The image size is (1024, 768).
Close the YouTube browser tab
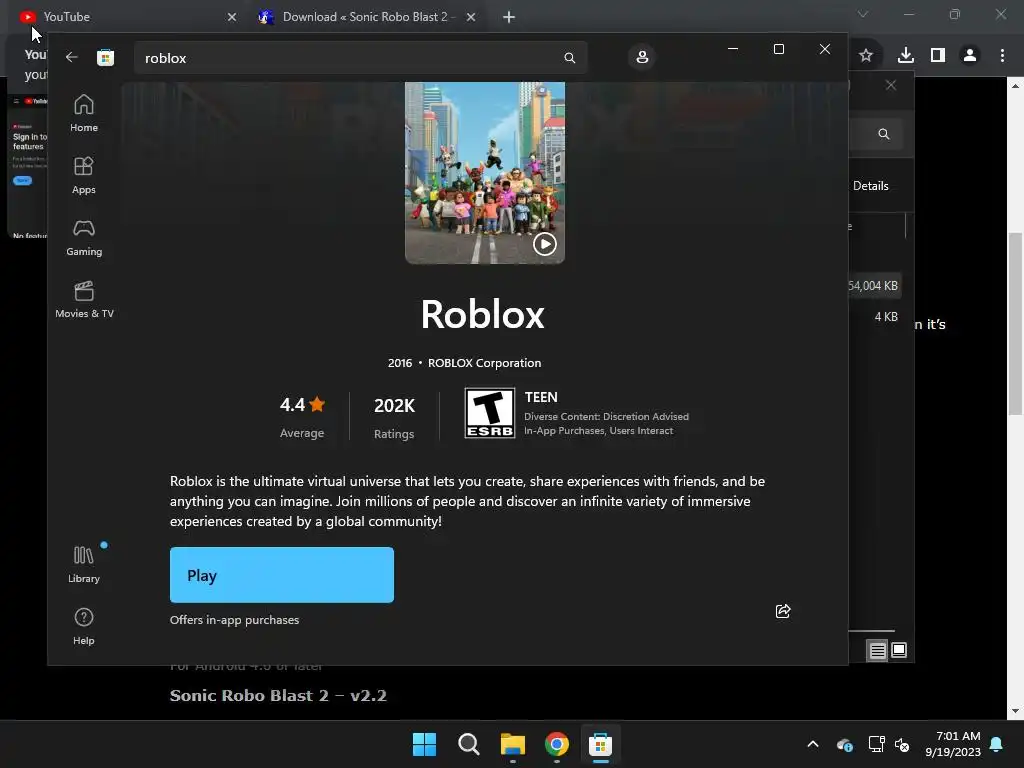[232, 17]
